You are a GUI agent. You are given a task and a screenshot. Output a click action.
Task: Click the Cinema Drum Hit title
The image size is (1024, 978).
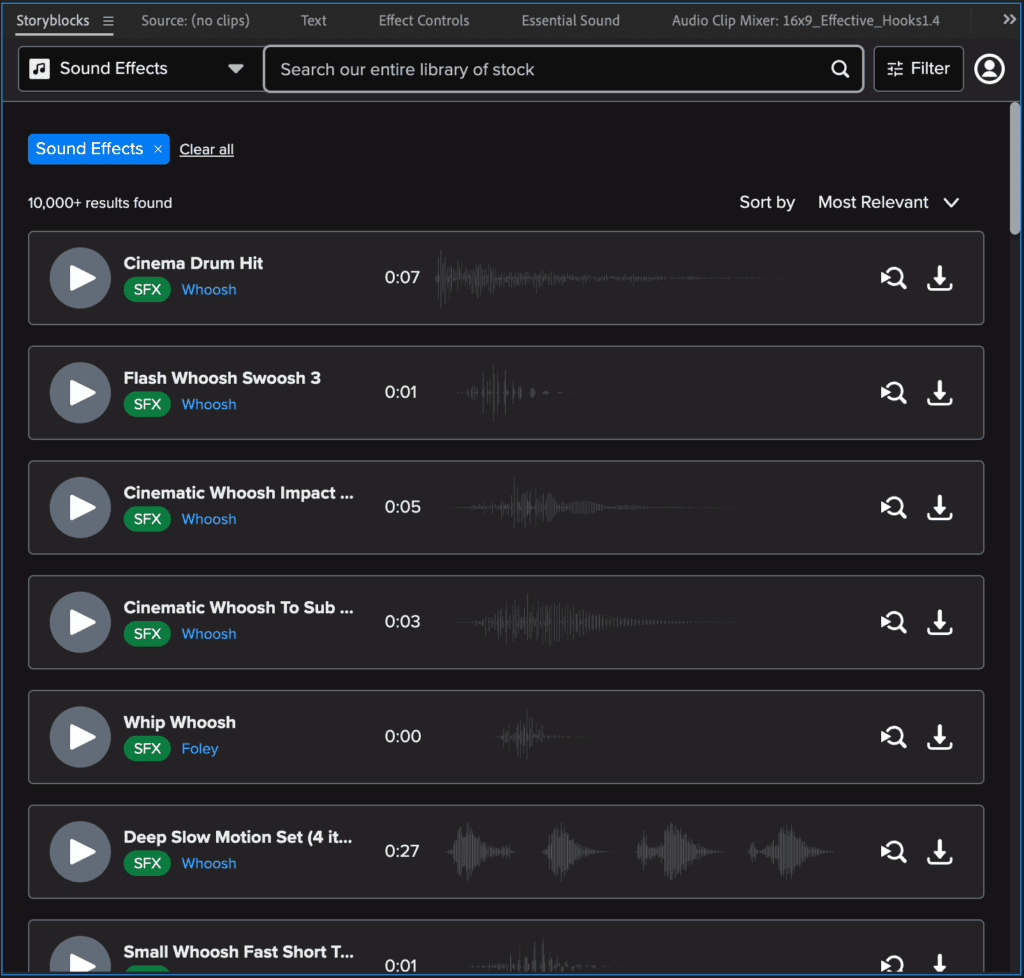point(193,263)
